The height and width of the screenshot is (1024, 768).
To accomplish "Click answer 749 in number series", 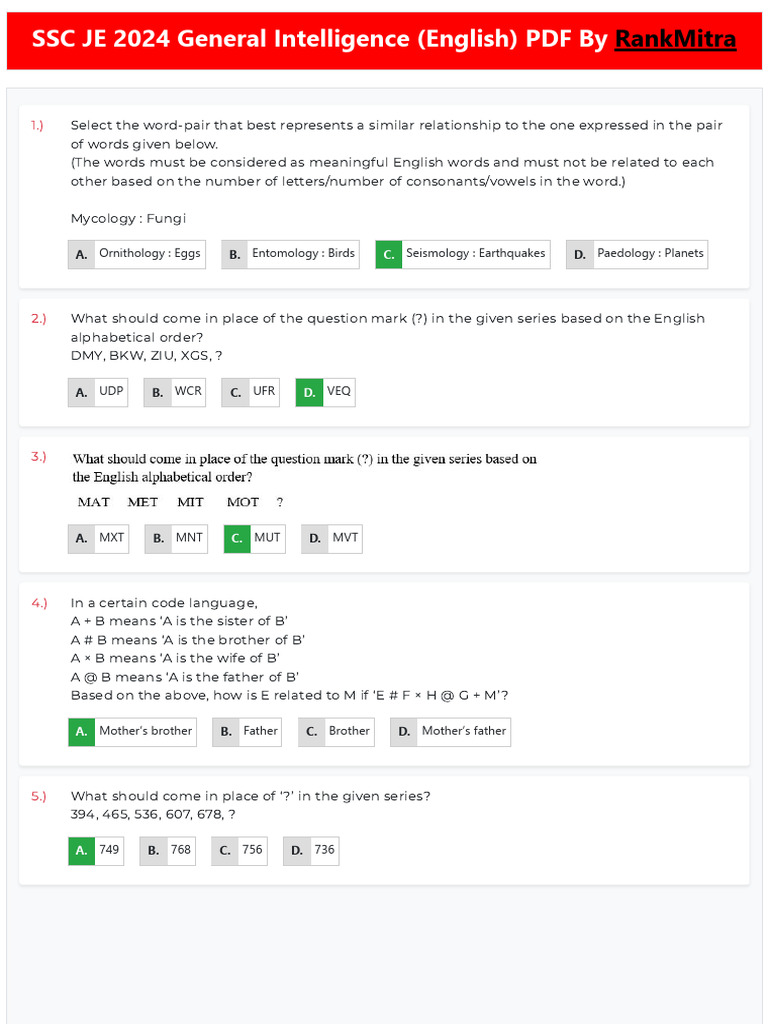I will click(x=96, y=850).
